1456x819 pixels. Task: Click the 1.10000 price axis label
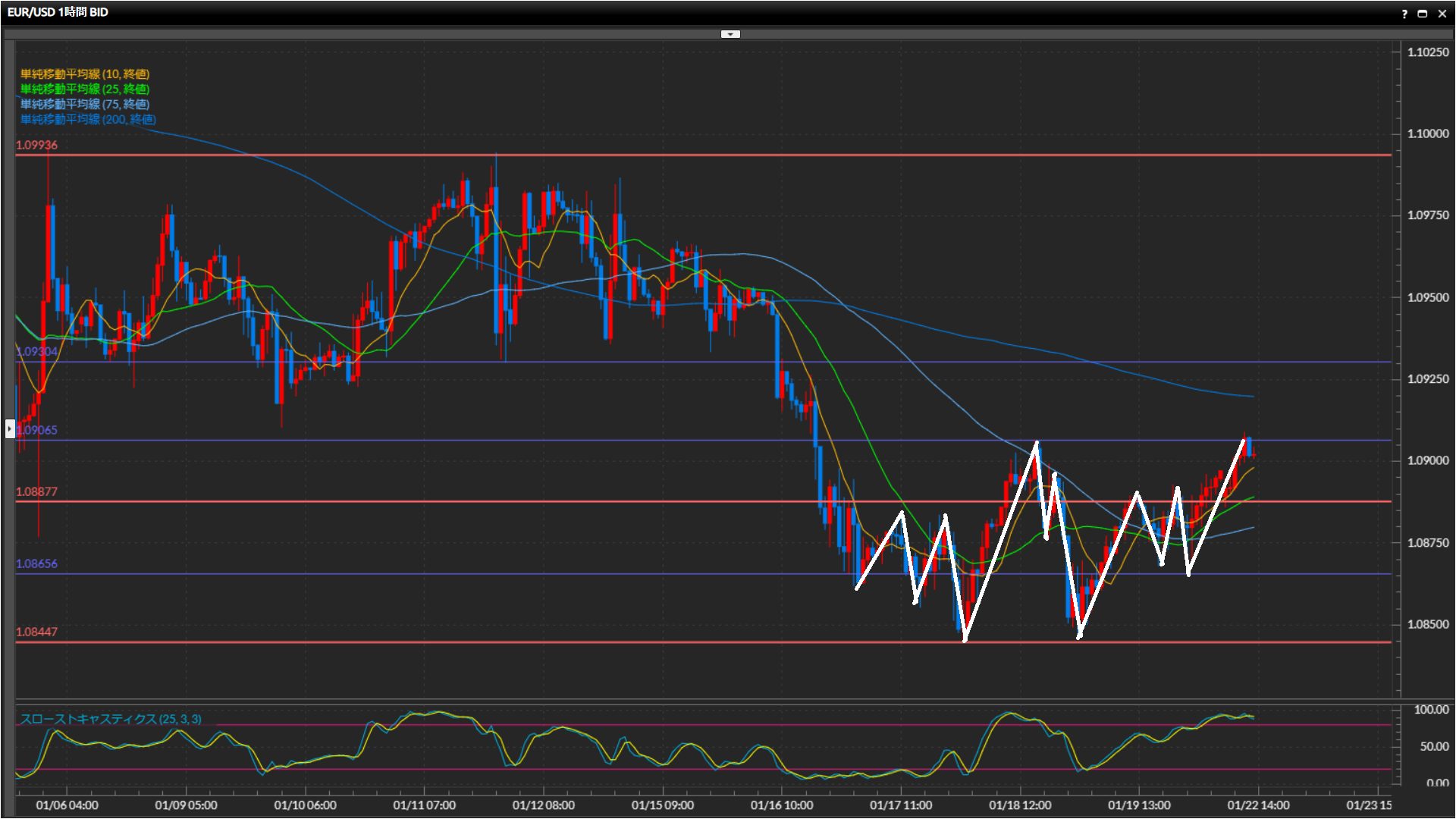pos(1428,133)
